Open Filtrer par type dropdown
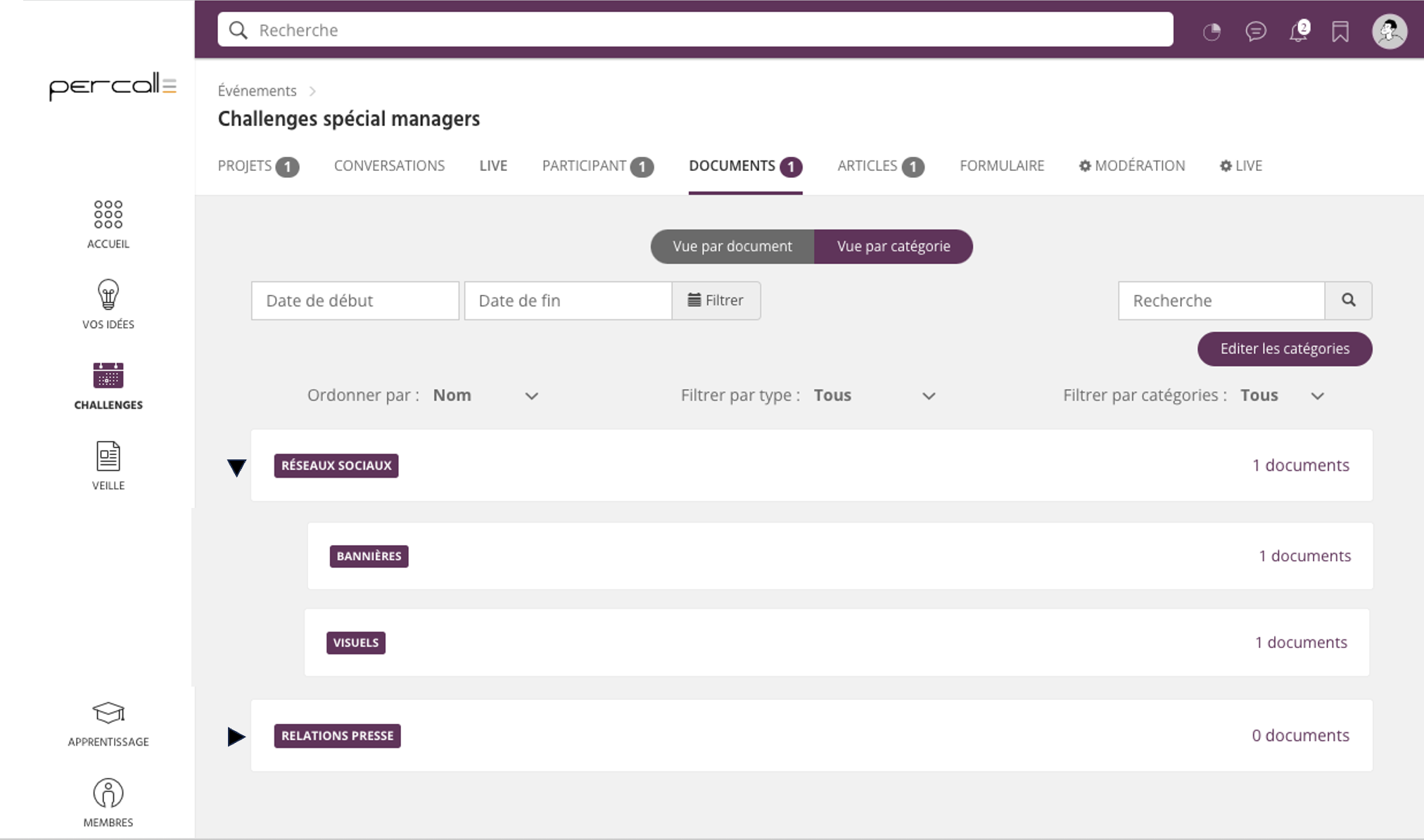 coord(874,395)
